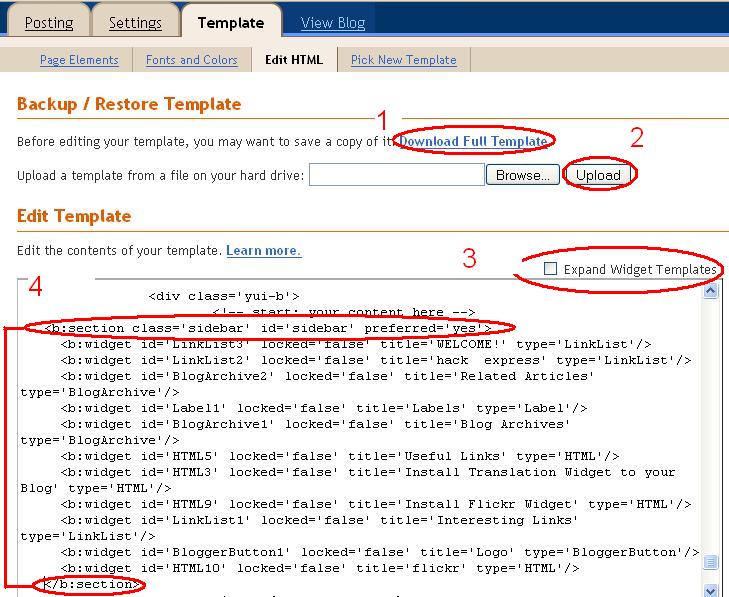Screen dimensions: 729x597
Task: Place cursor on the closing </b:section> tag
Action: 86,584
